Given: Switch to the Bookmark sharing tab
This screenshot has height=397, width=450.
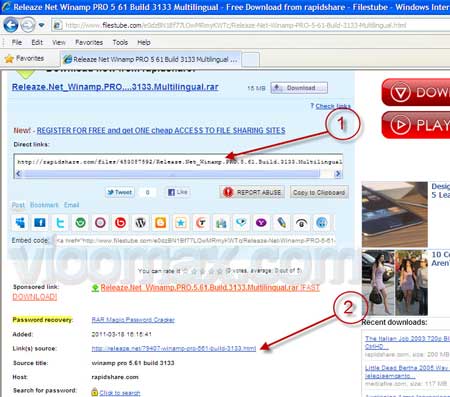Looking at the screenshot, I should [x=44, y=205].
